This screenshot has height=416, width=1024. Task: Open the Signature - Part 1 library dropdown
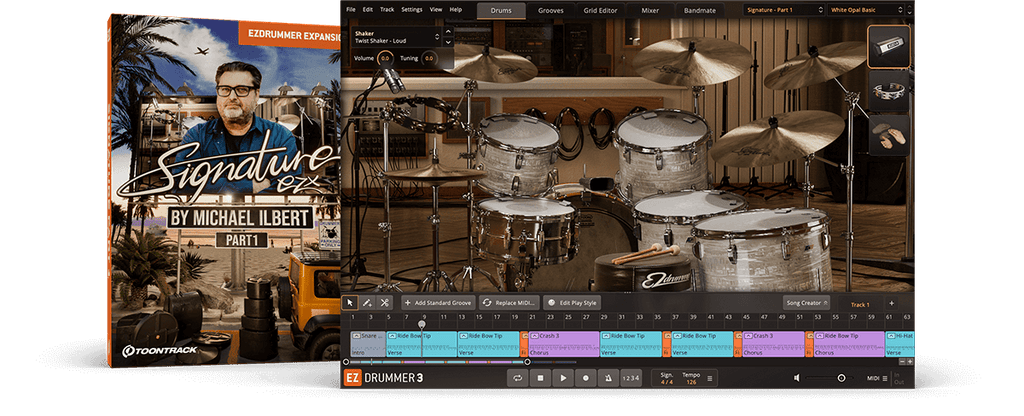784,10
